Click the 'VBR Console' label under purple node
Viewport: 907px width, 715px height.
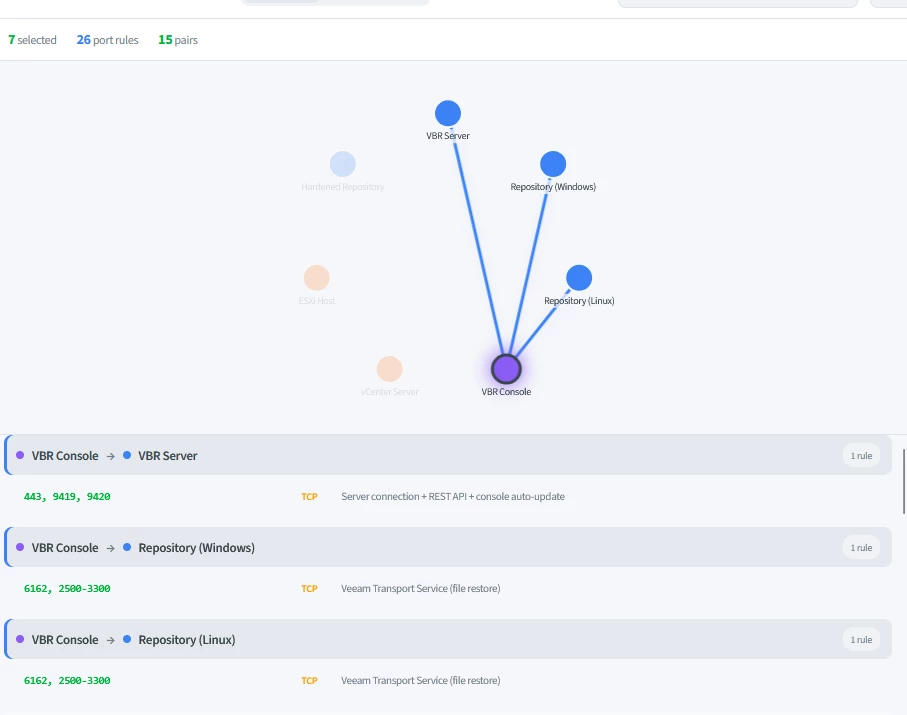coord(506,392)
